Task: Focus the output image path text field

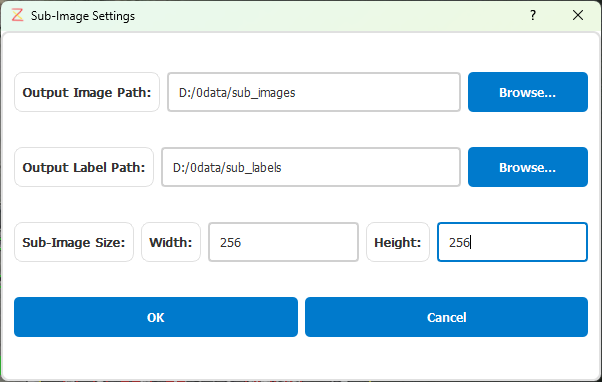Action: click(314, 92)
